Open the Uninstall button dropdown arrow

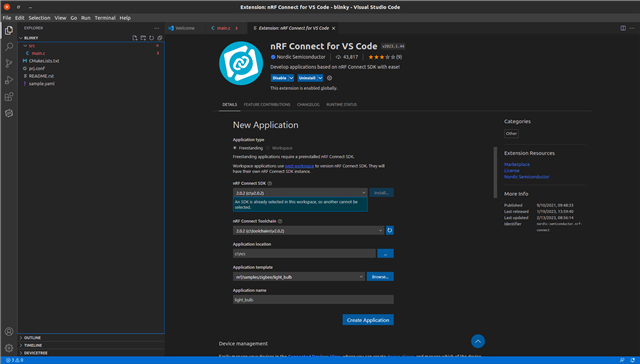point(320,78)
